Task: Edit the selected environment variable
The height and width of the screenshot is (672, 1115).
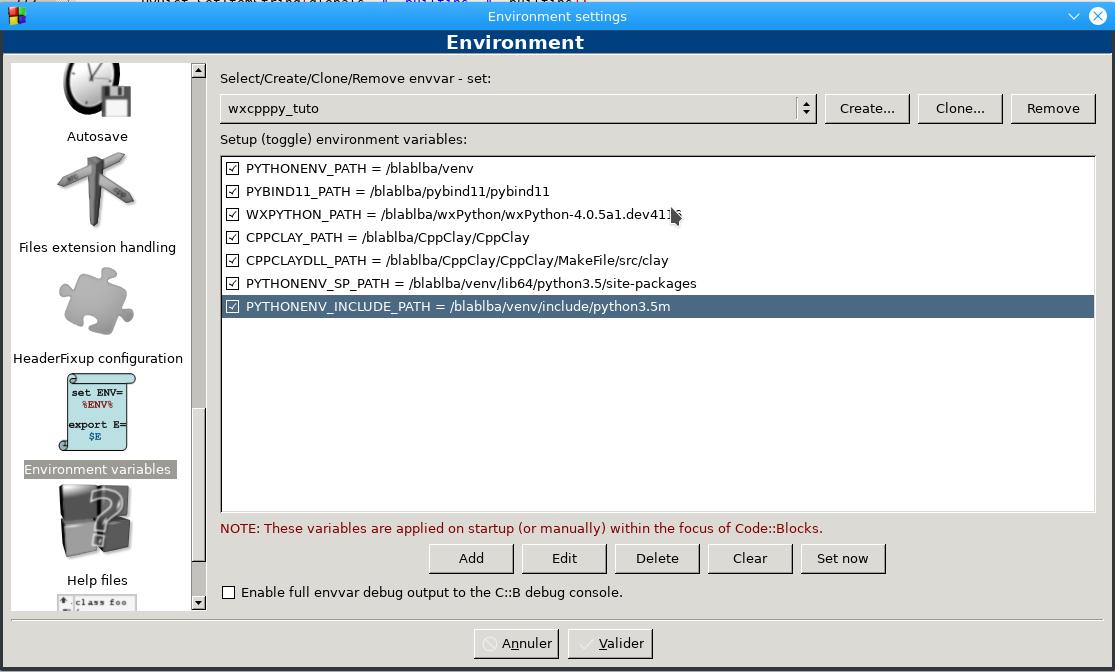Action: click(x=564, y=558)
